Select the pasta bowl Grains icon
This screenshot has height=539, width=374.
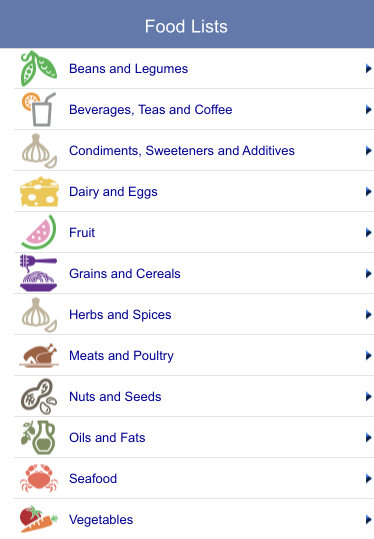38,273
